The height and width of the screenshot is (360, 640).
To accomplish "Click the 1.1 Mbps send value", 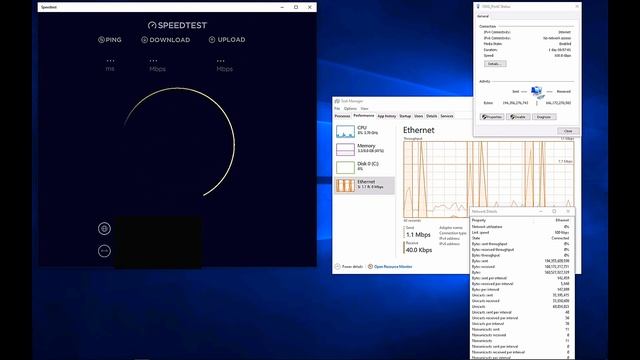I will tap(418, 235).
